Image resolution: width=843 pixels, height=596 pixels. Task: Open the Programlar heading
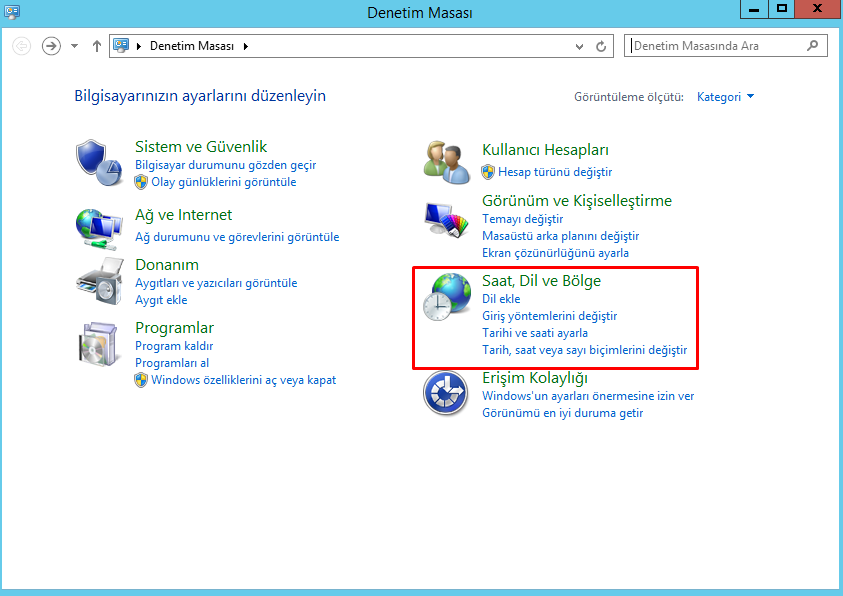click(x=174, y=328)
